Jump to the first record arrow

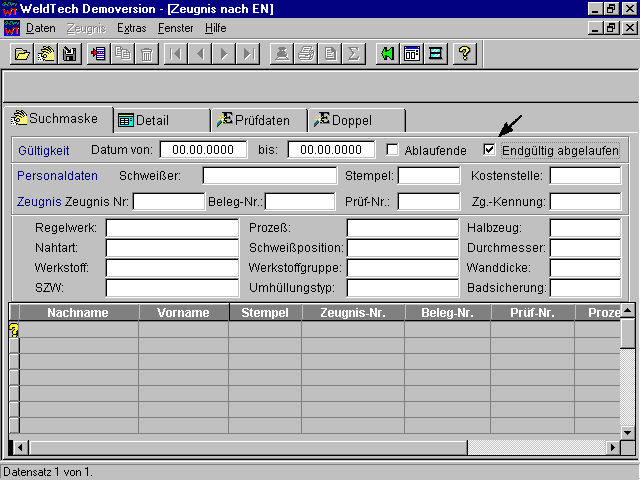tap(177, 54)
